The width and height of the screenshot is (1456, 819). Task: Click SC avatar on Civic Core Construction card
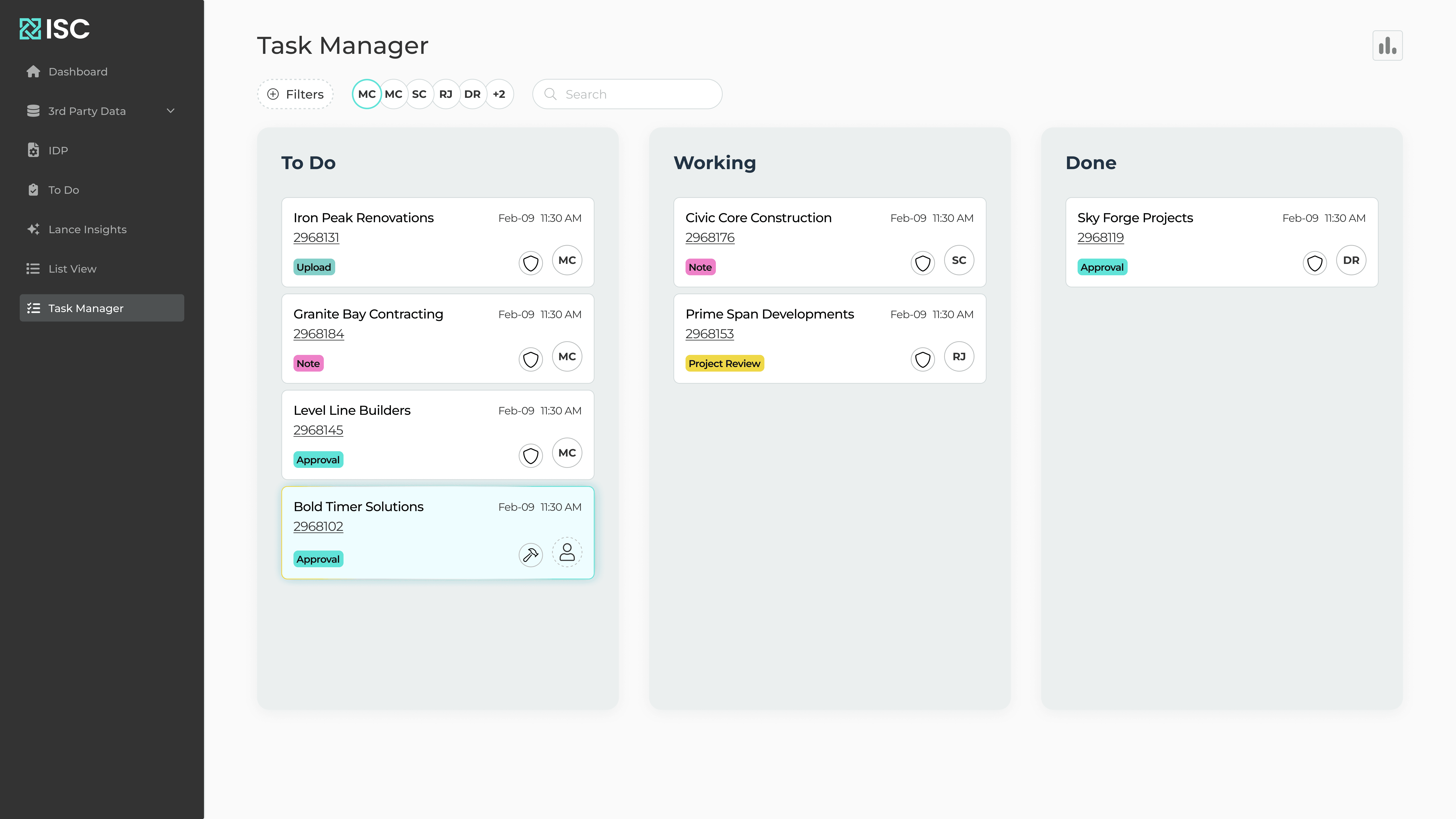(959, 260)
